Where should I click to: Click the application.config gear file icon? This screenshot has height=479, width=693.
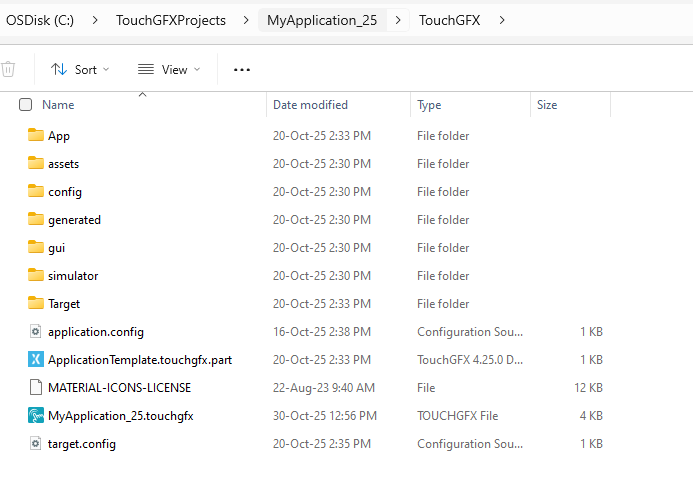[x=36, y=331]
